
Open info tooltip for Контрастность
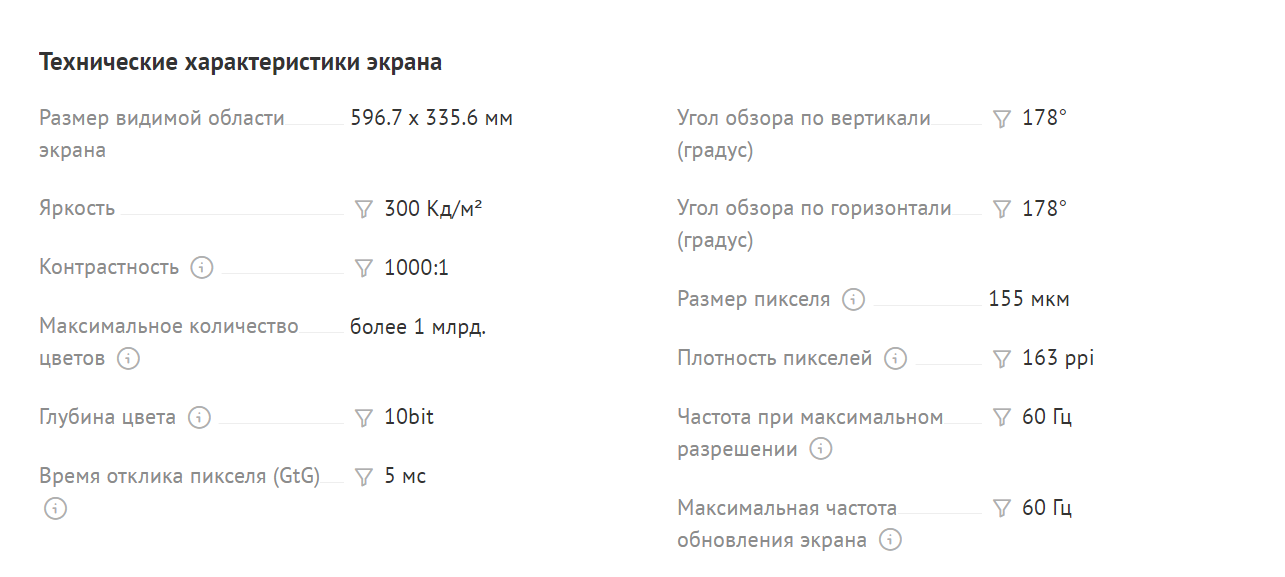pos(202,268)
